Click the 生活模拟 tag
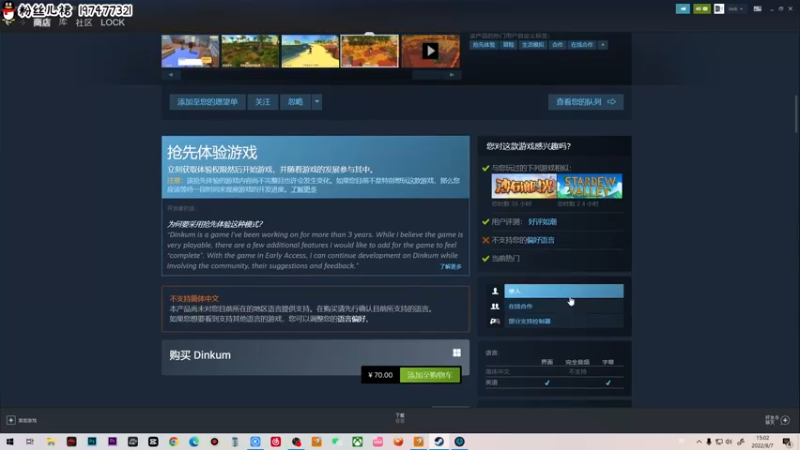Image resolution: width=800 pixels, height=450 pixels. click(x=533, y=45)
